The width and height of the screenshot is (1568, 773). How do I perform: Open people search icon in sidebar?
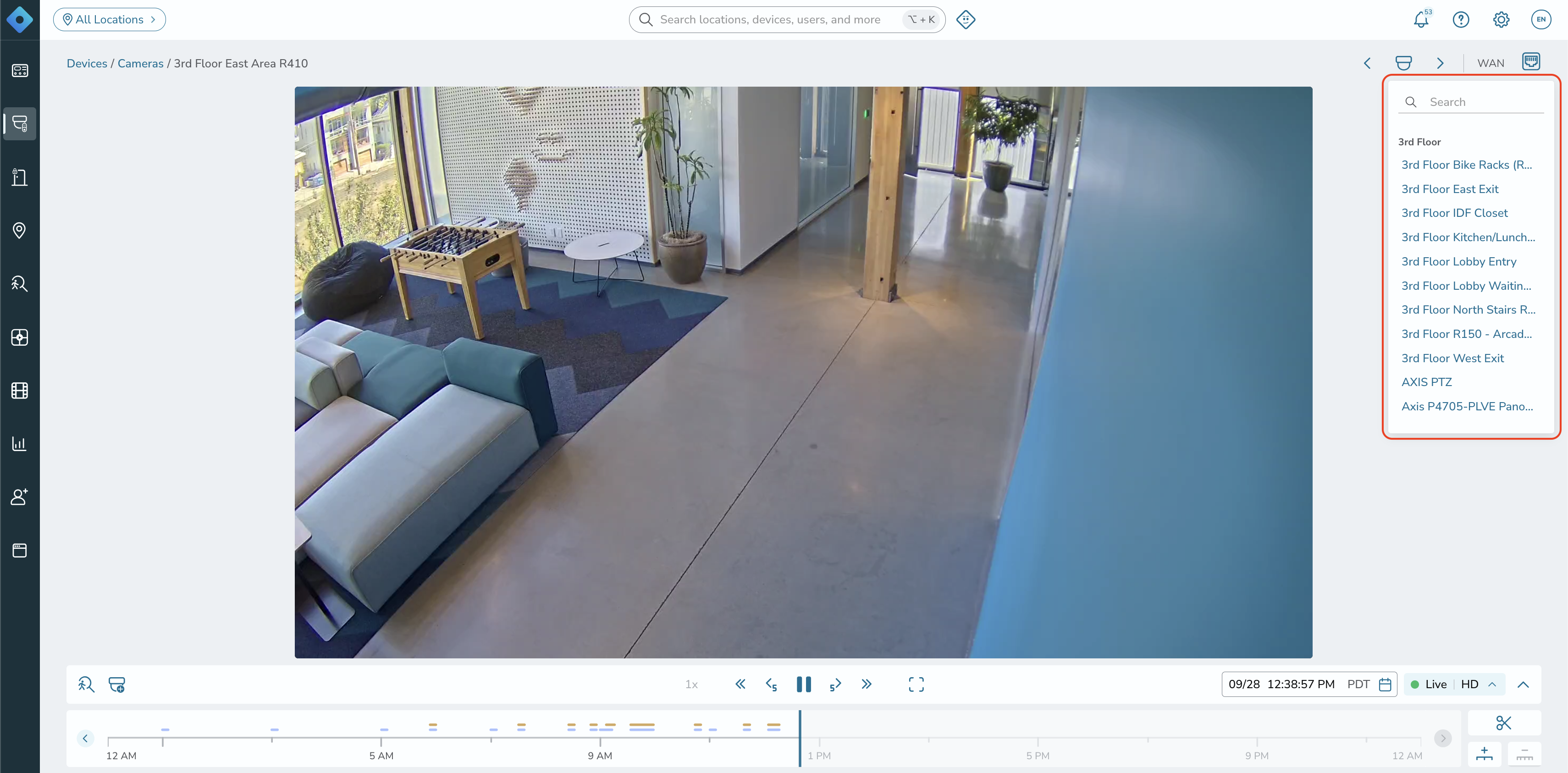(x=19, y=284)
